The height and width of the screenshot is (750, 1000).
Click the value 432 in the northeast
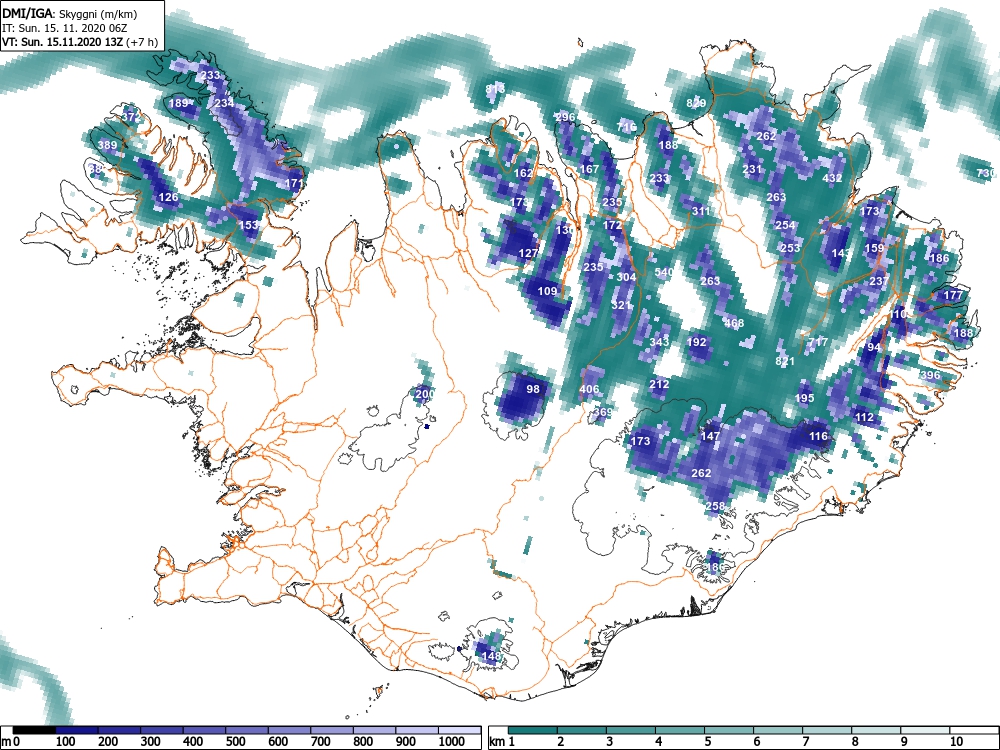(832, 179)
